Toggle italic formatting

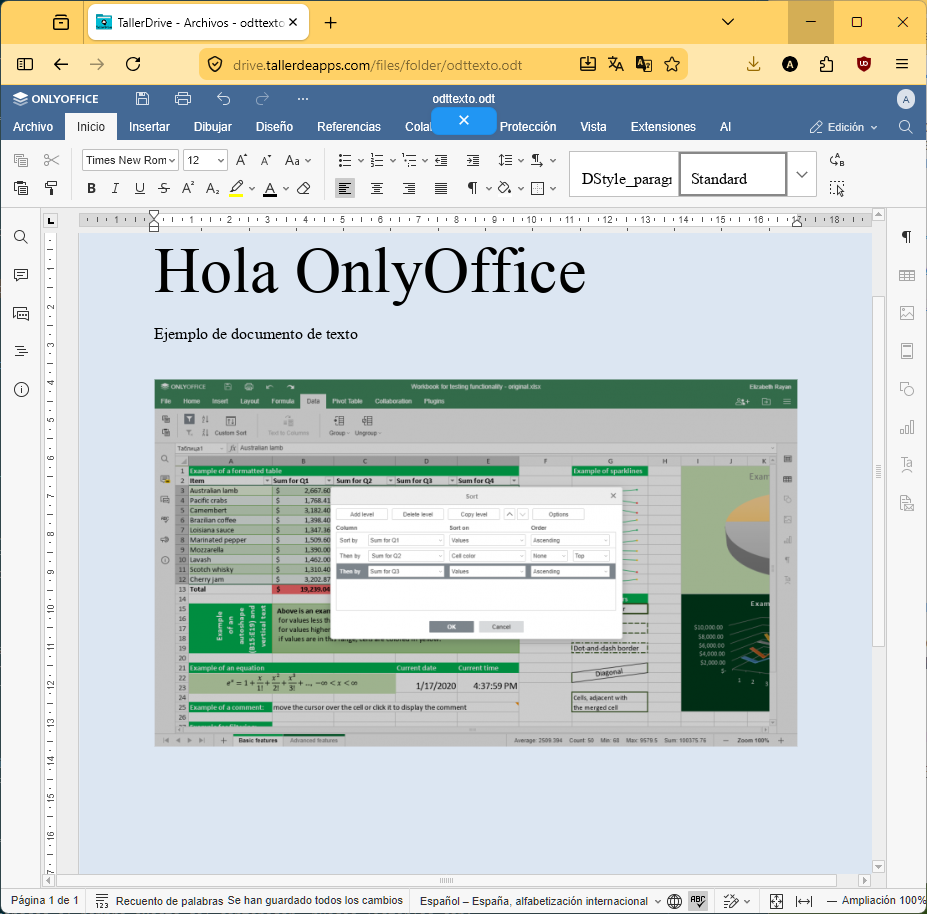point(115,187)
